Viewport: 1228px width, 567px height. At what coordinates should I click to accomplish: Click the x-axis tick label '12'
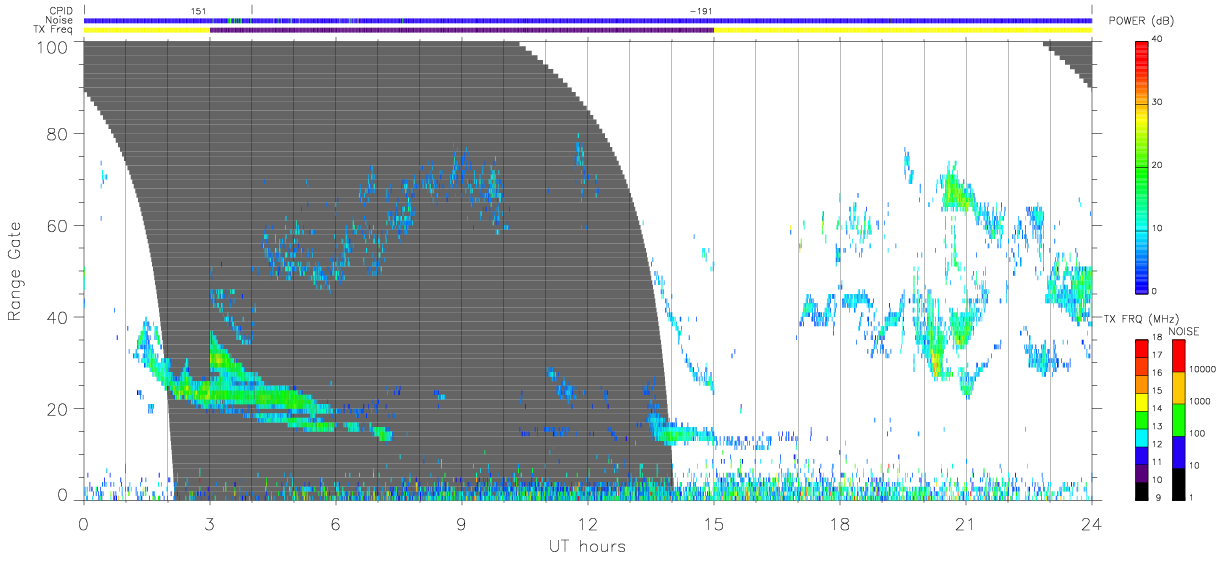click(587, 524)
